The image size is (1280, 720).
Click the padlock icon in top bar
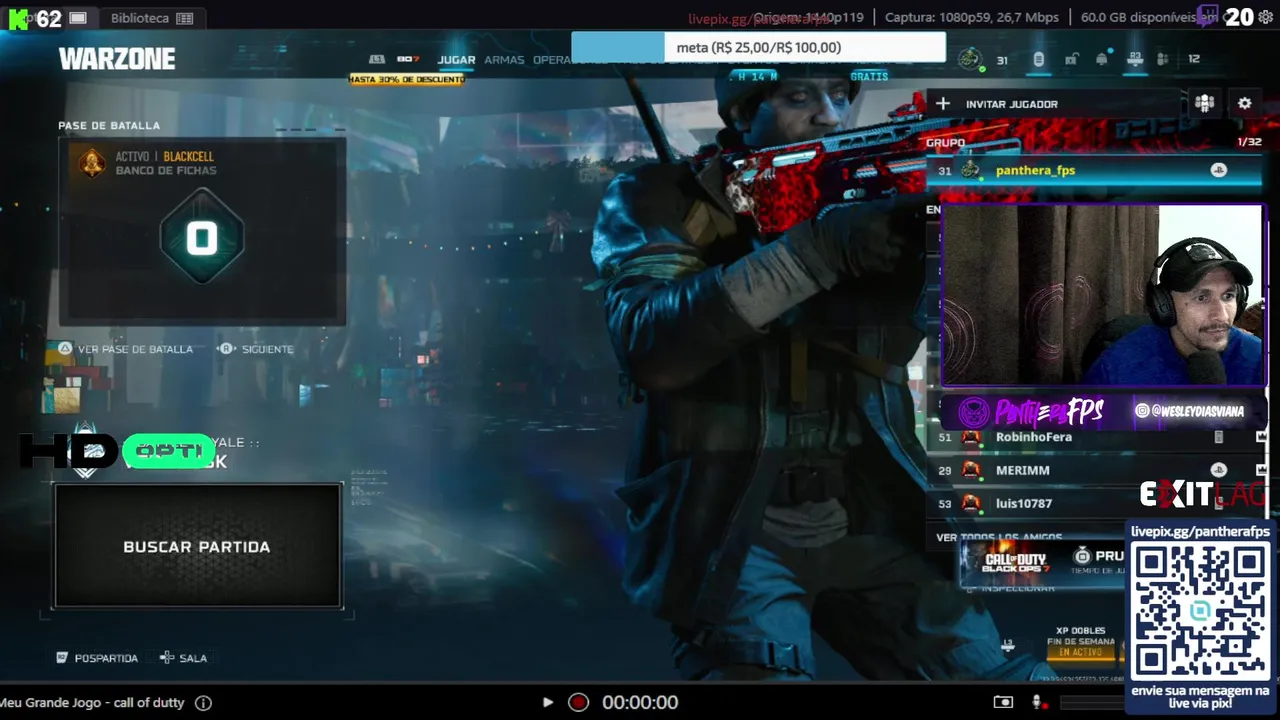click(1071, 59)
